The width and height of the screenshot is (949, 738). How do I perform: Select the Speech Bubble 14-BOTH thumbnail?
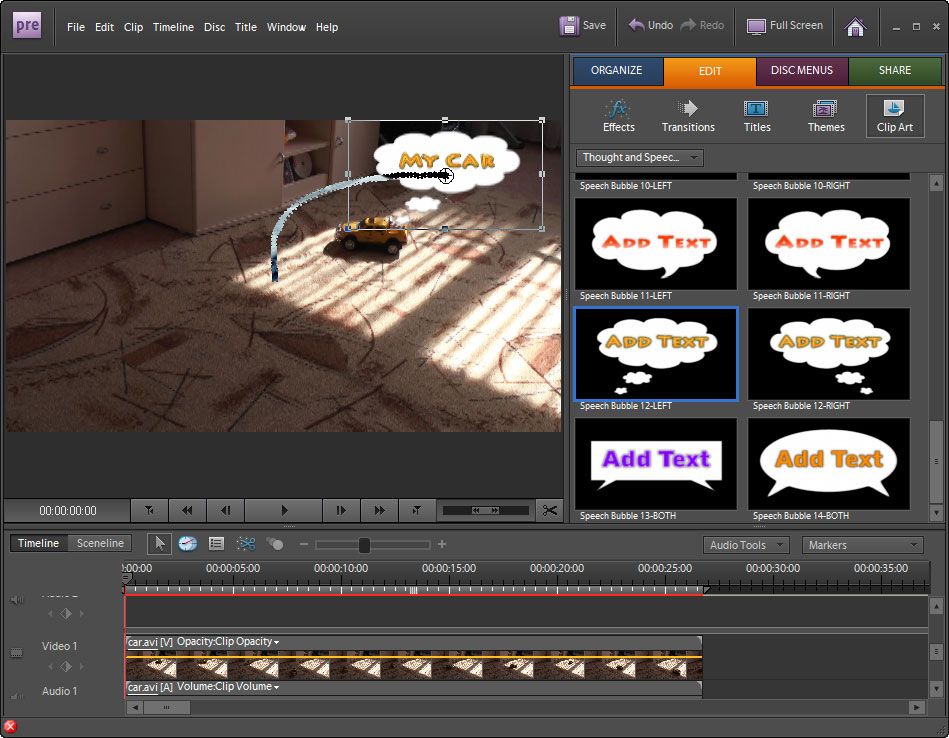tap(828, 463)
